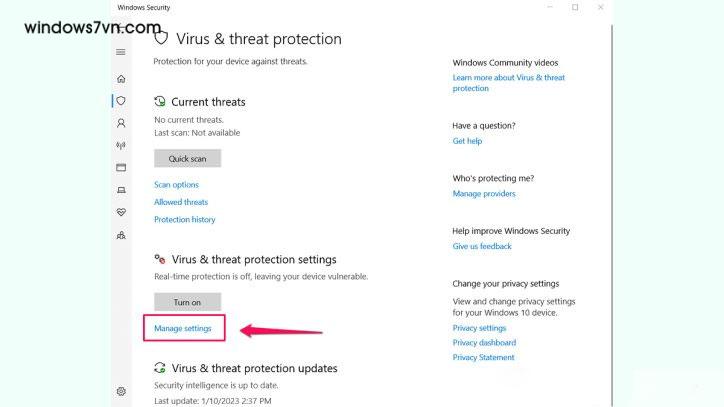Viewport: 724px width, 407px height.
Task: Open the Get help link
Action: click(x=467, y=141)
